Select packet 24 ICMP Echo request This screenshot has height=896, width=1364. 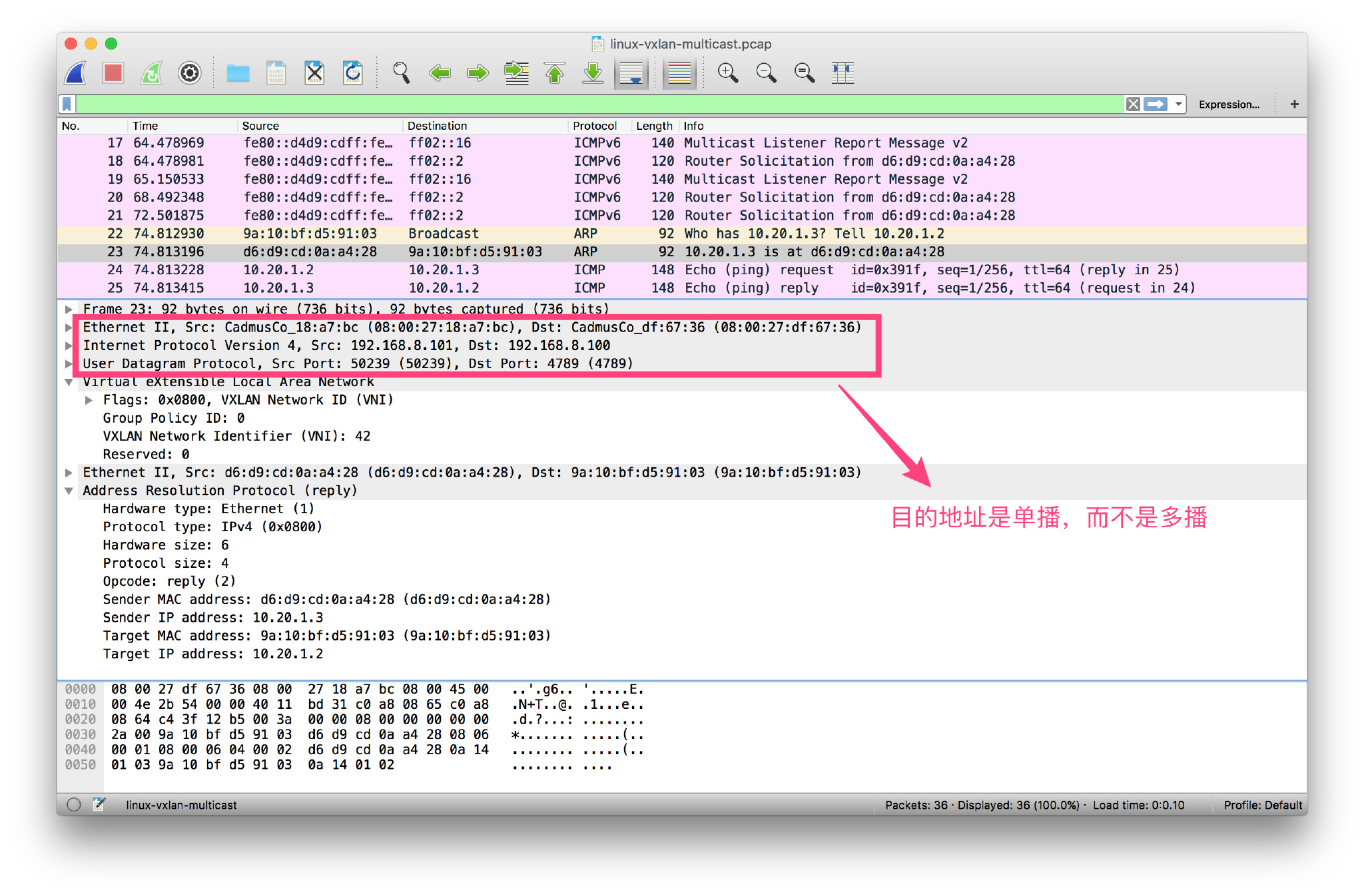pos(682,270)
